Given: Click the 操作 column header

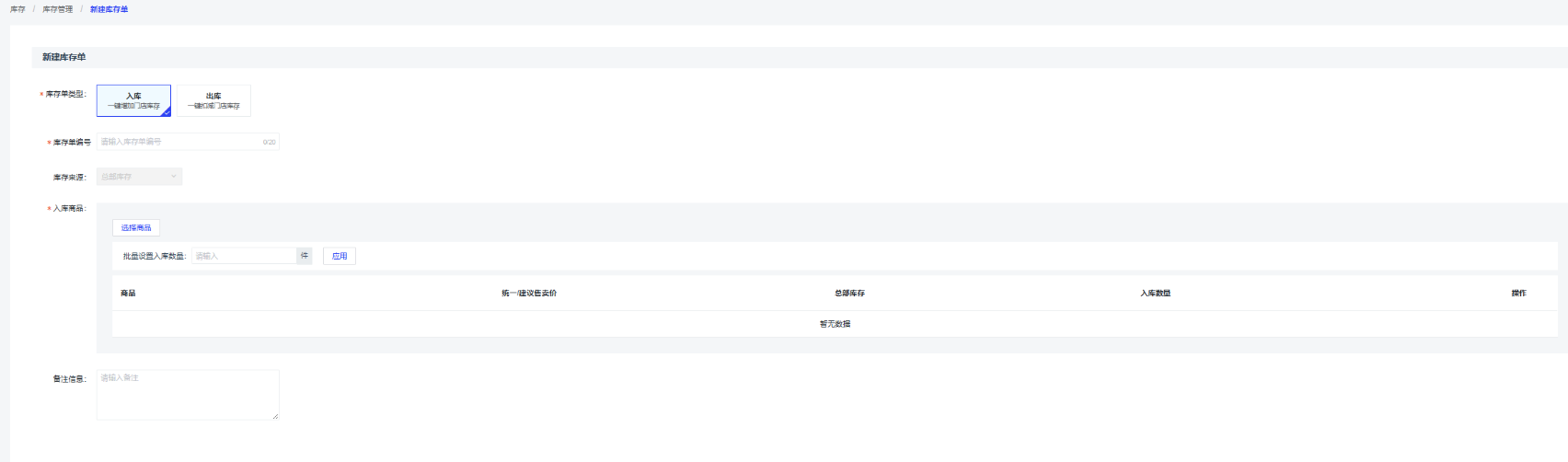Looking at the screenshot, I should click(x=1518, y=294).
